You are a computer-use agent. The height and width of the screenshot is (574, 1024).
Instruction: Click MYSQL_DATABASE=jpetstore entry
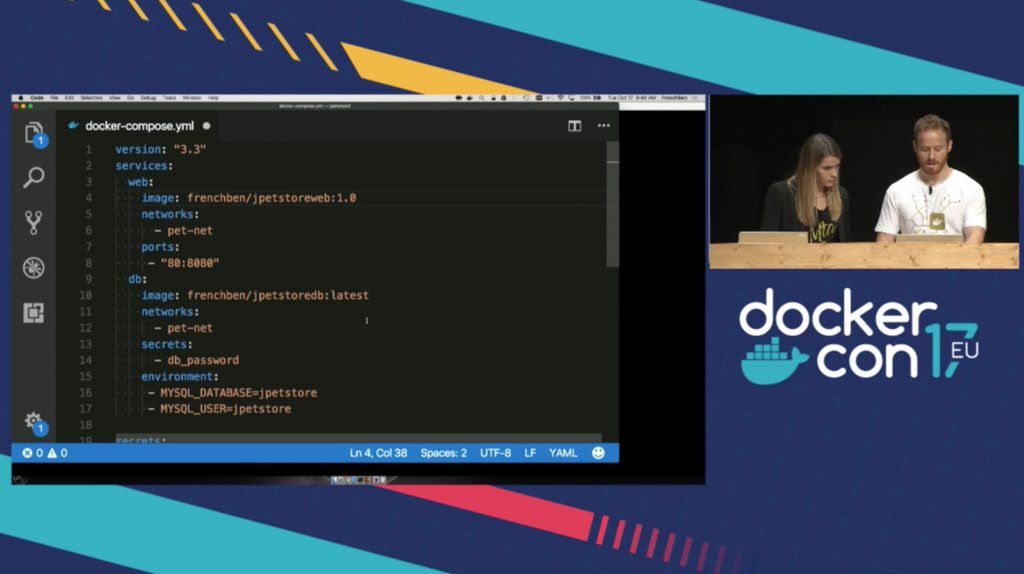238,393
